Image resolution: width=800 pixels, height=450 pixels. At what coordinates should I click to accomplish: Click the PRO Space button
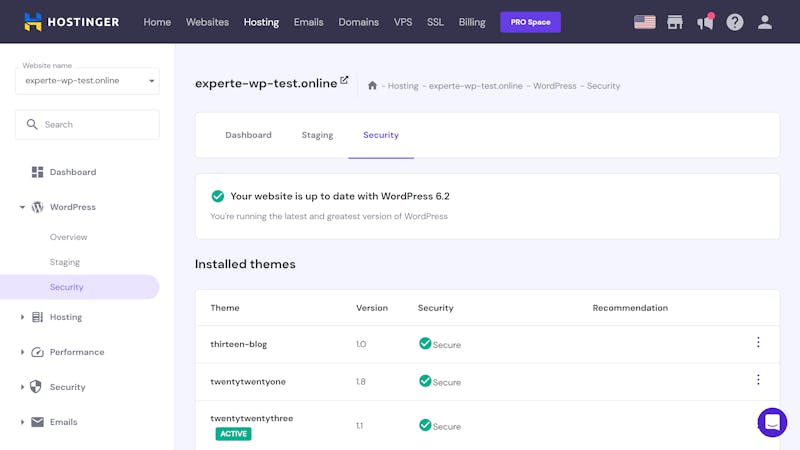(530, 22)
